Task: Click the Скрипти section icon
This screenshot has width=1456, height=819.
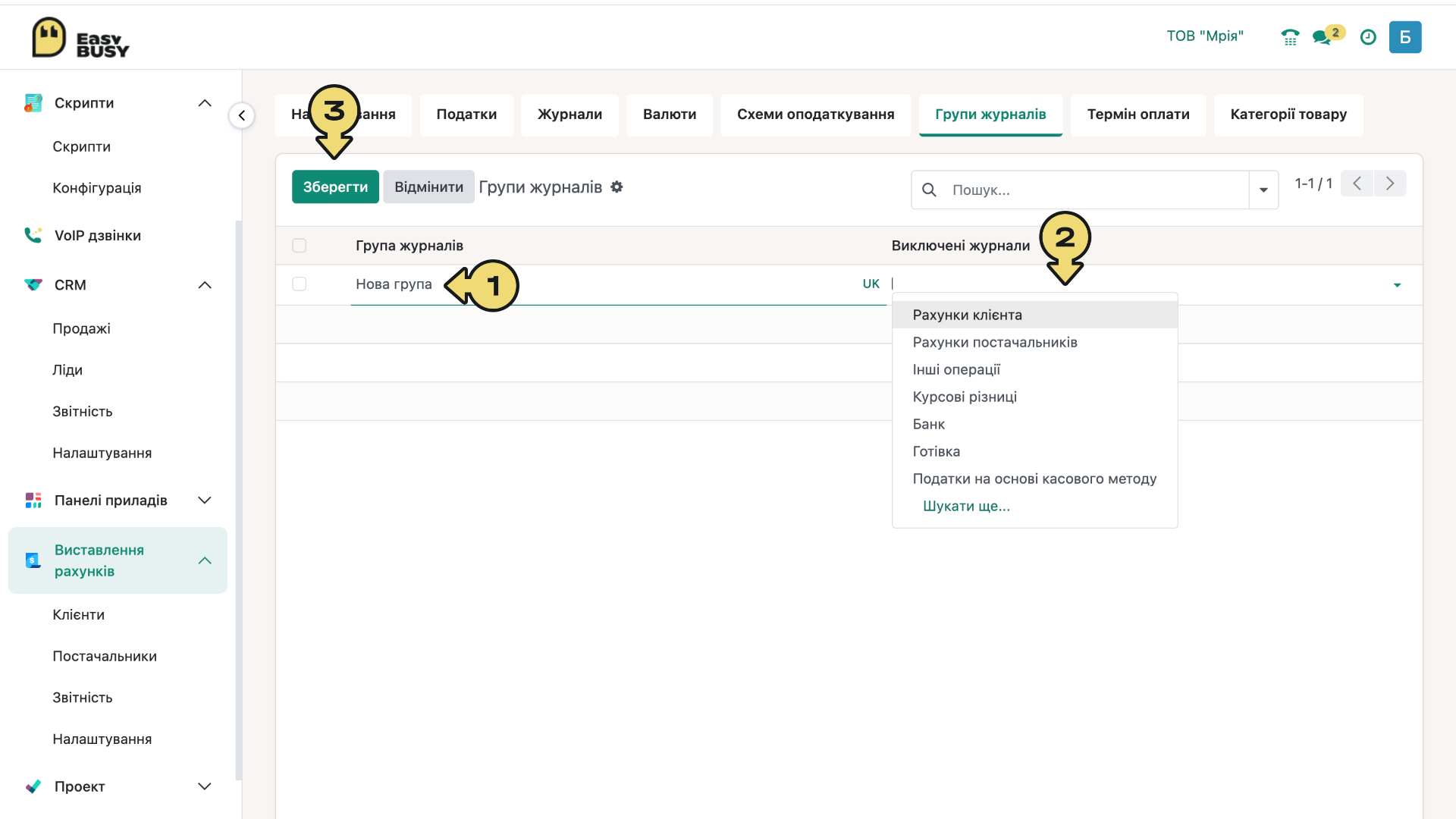Action: click(33, 103)
